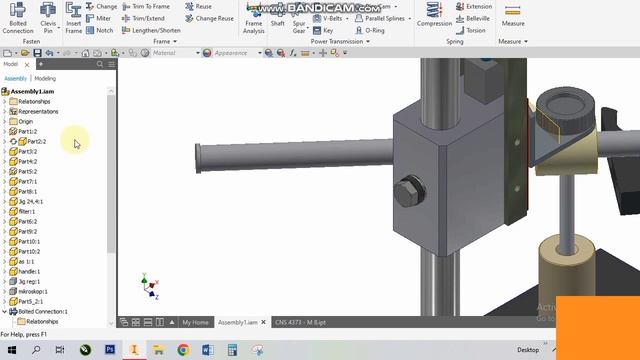Open the Key connection generator
This screenshot has height=360, width=640.
pyautogui.click(x=323, y=30)
